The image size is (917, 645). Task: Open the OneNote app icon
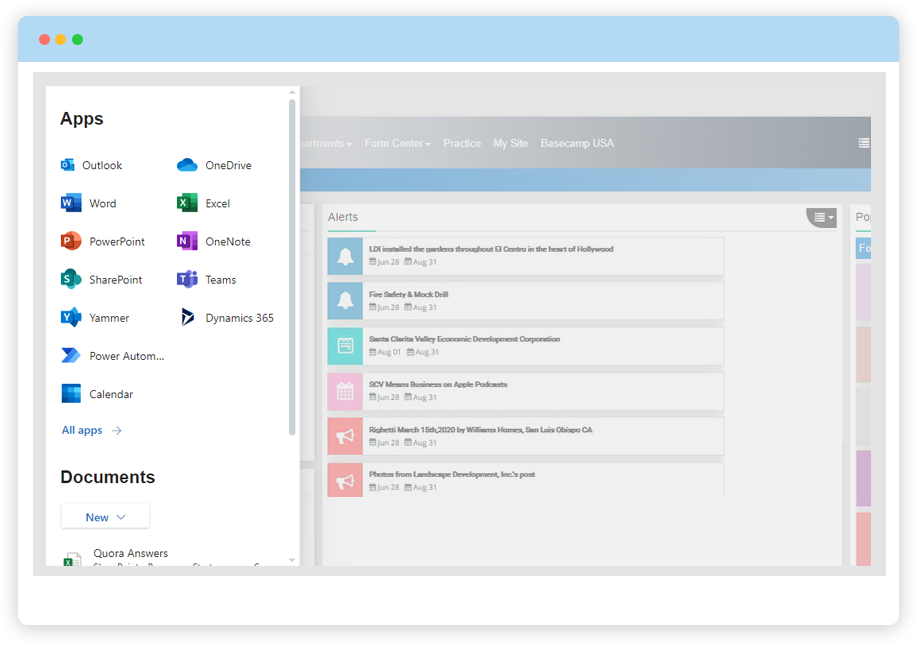tap(187, 241)
